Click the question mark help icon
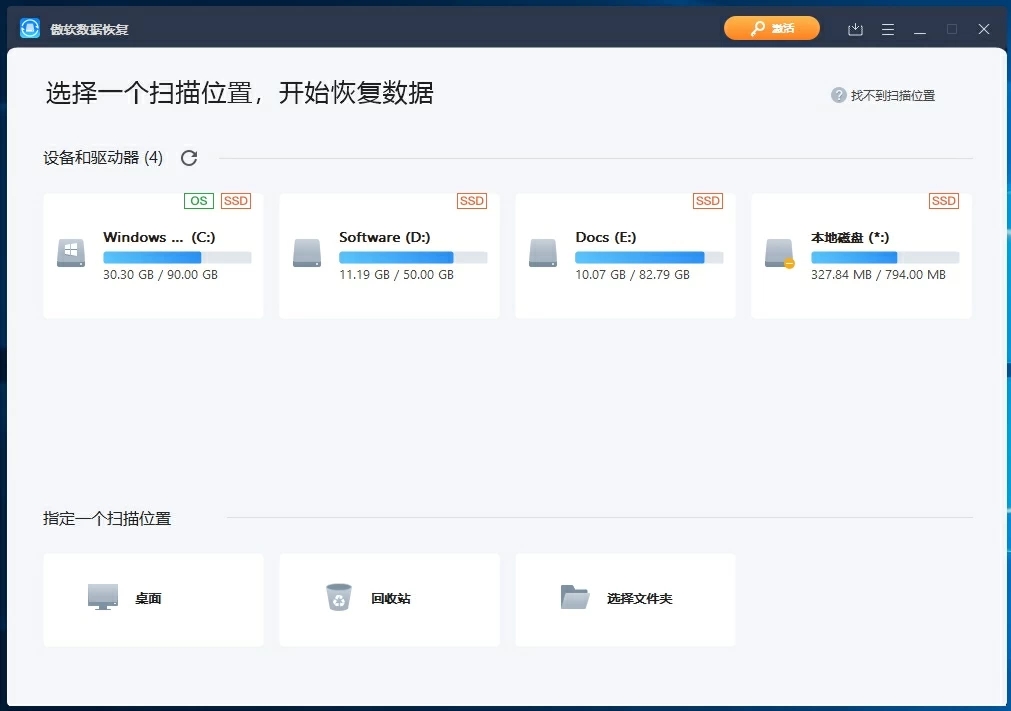The image size is (1011, 711). tap(837, 95)
